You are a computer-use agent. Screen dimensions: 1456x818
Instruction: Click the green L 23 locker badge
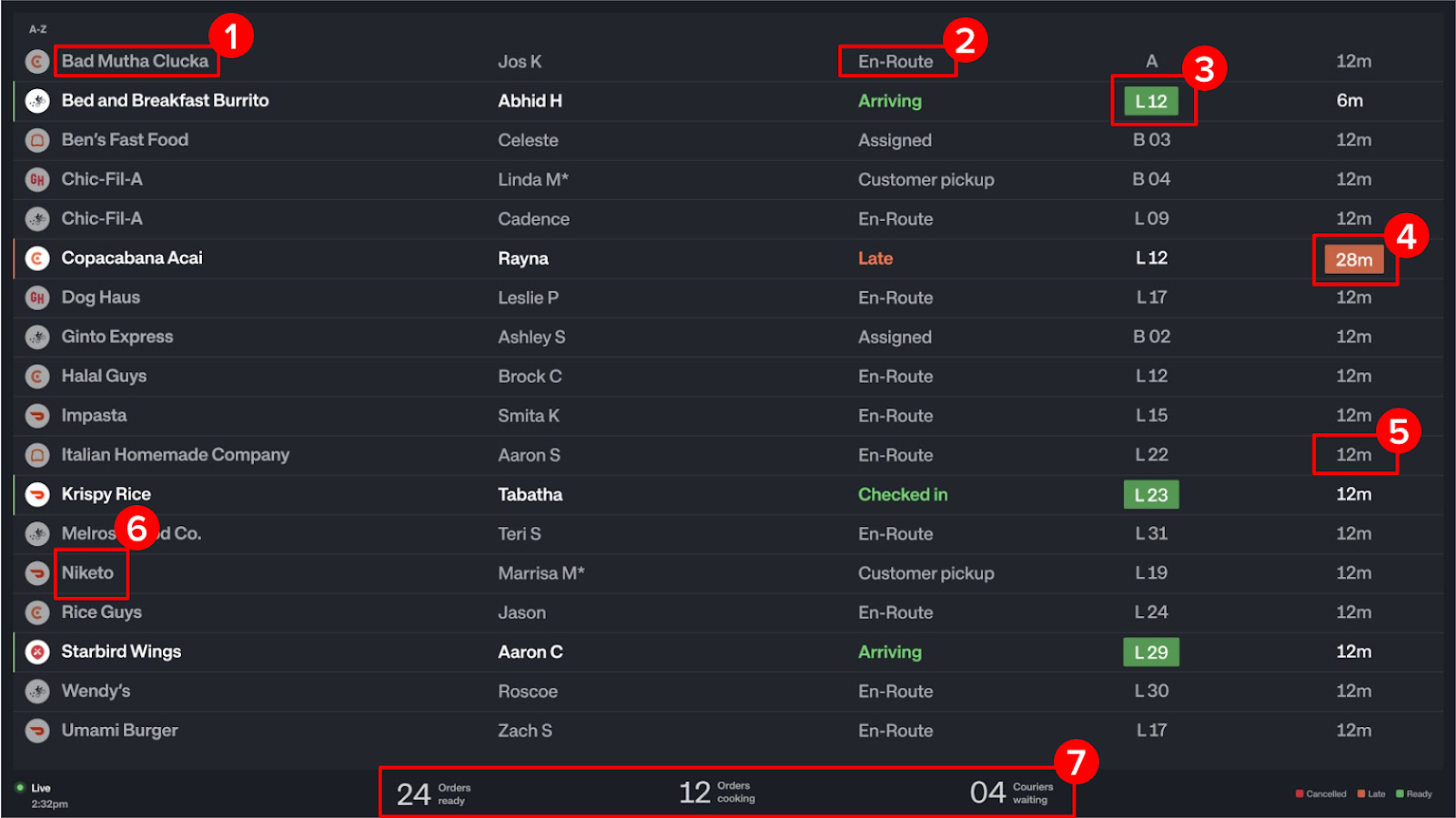point(1151,494)
